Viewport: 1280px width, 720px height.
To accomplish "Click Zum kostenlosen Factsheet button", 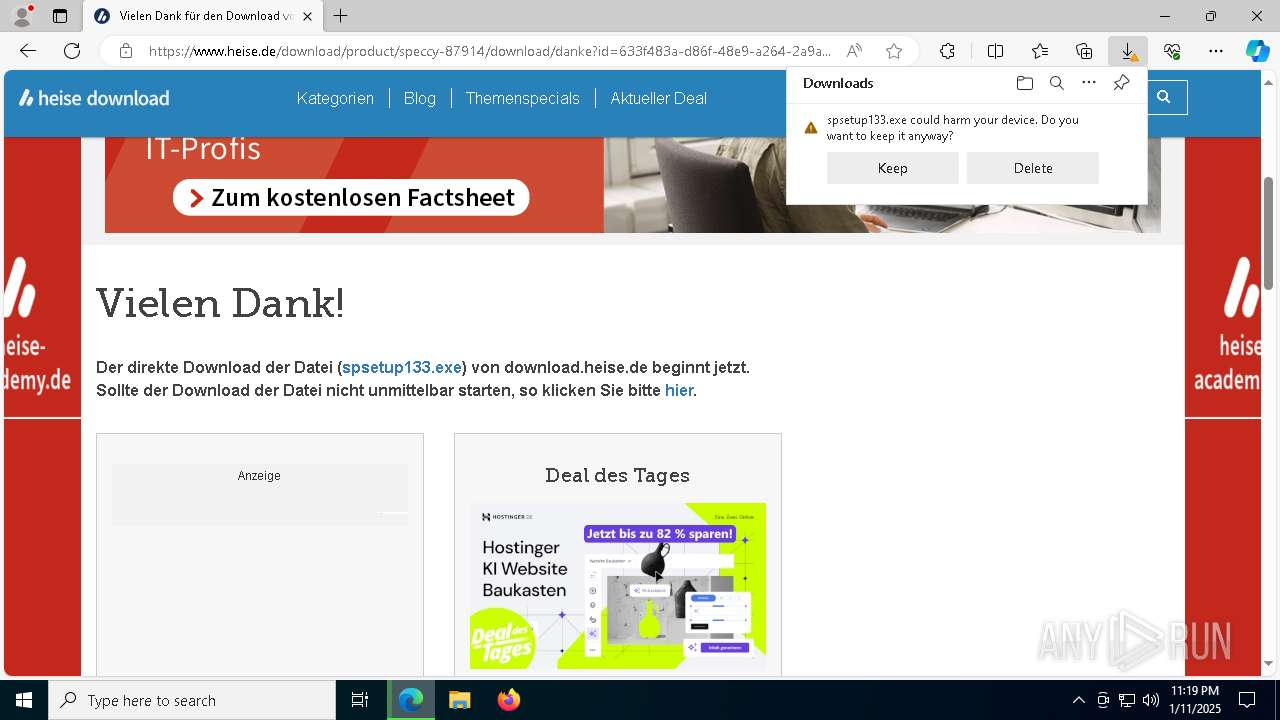I will click(351, 197).
